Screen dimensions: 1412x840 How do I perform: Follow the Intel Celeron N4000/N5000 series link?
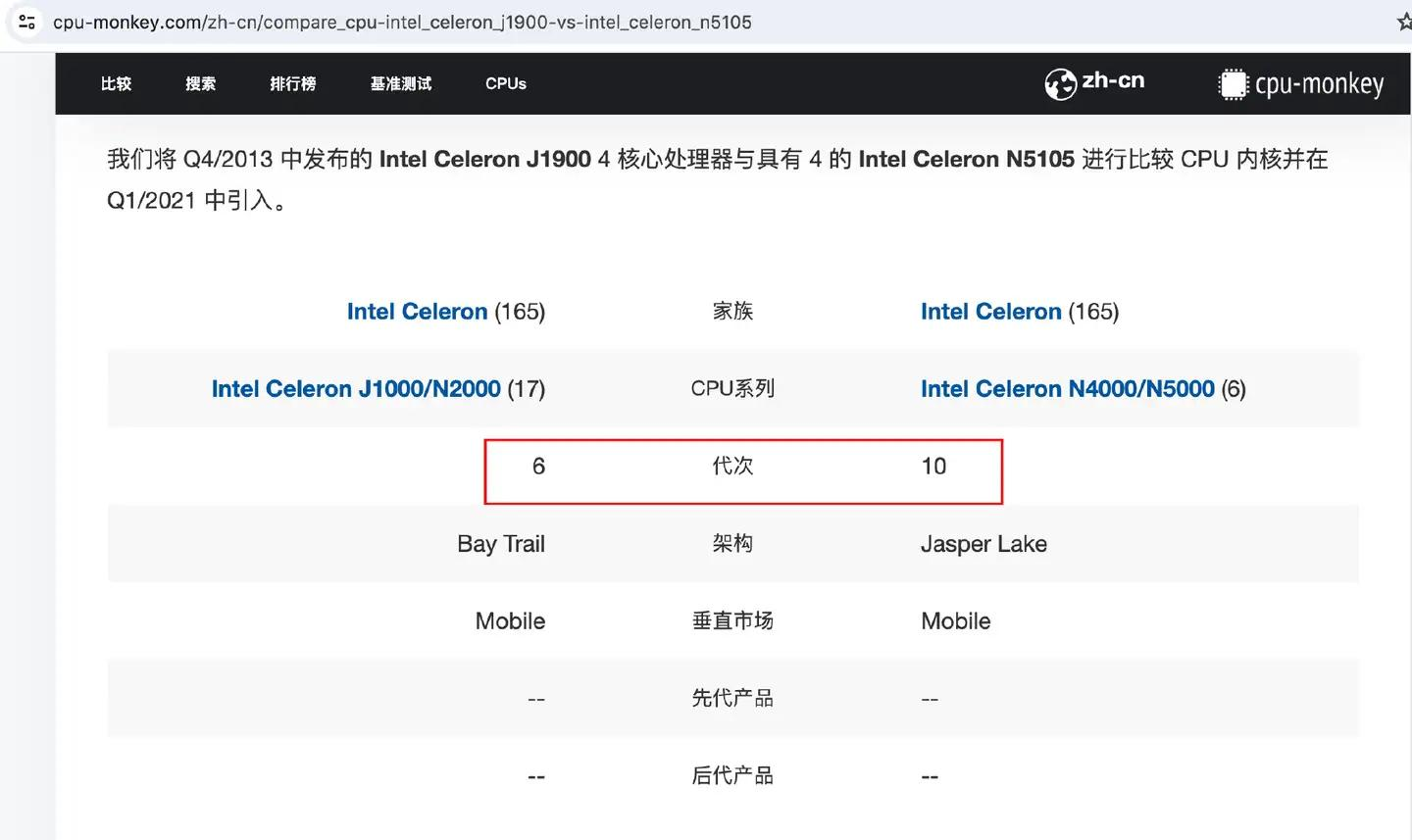[x=1067, y=389]
